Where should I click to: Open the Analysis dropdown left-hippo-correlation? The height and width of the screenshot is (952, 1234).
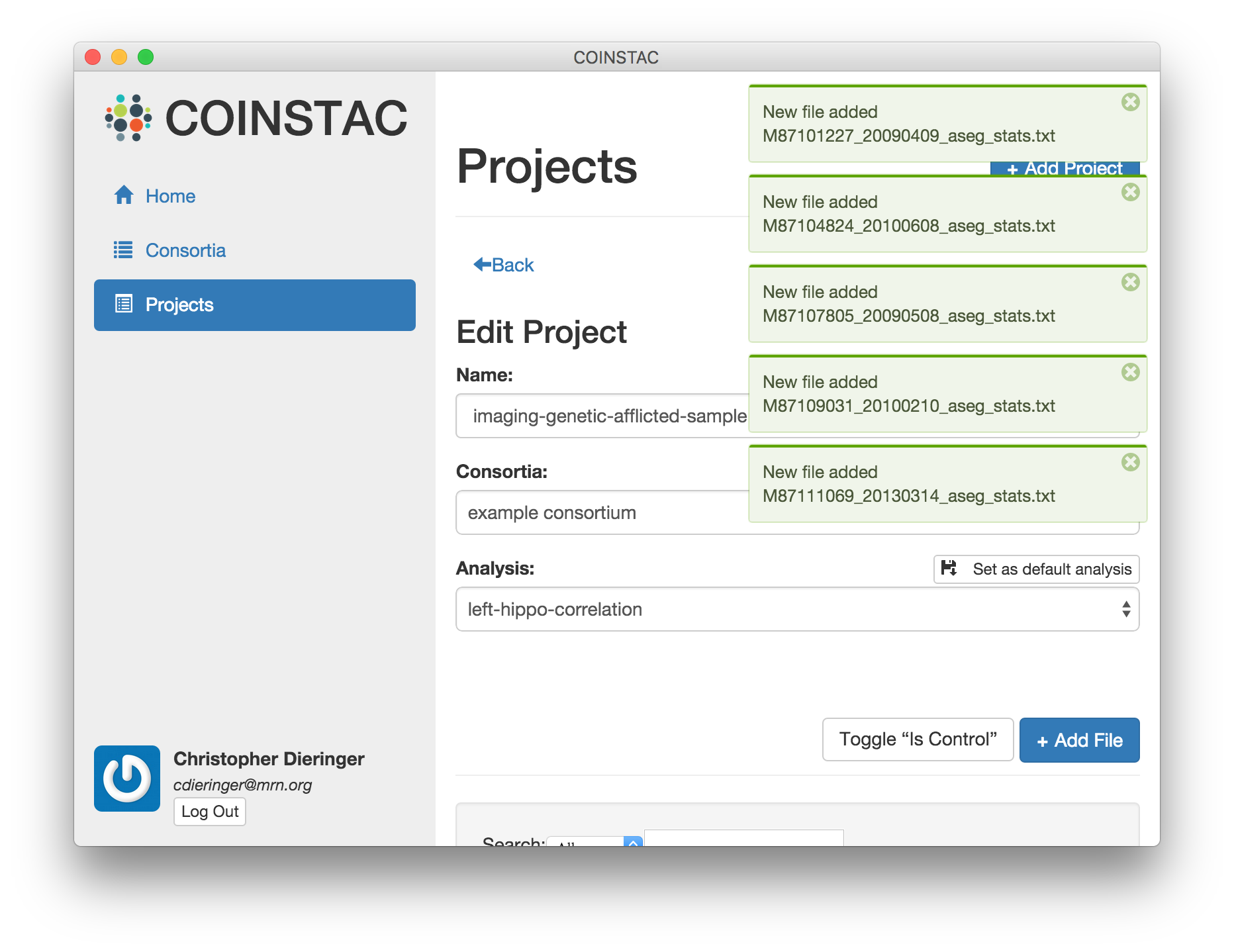[x=797, y=609]
